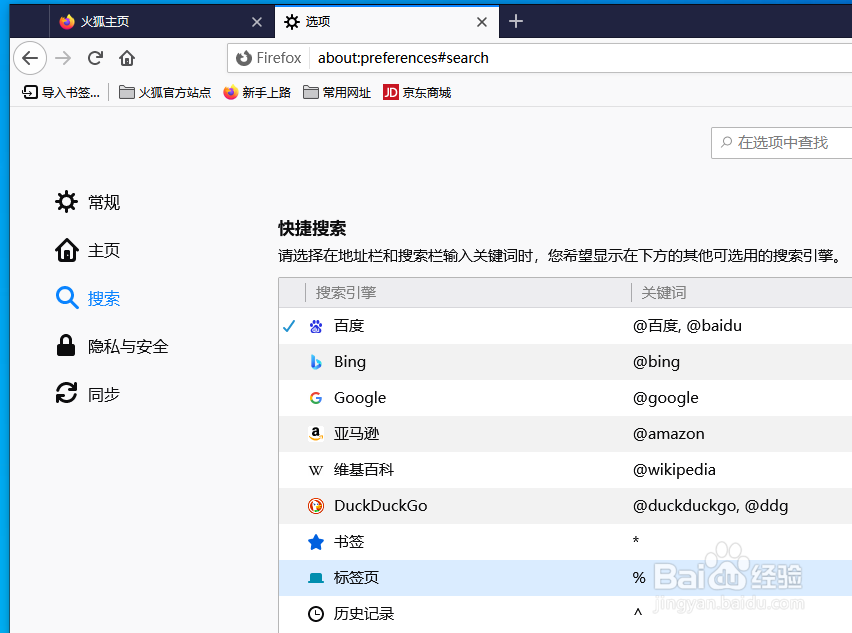Click the Wikipedia W icon
The height and width of the screenshot is (633, 852).
point(316,470)
